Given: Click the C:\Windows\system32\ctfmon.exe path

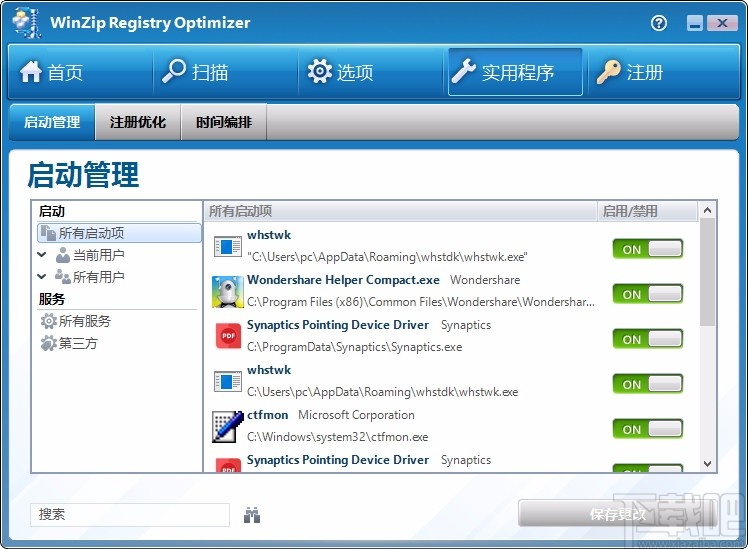Looking at the screenshot, I should tap(338, 437).
